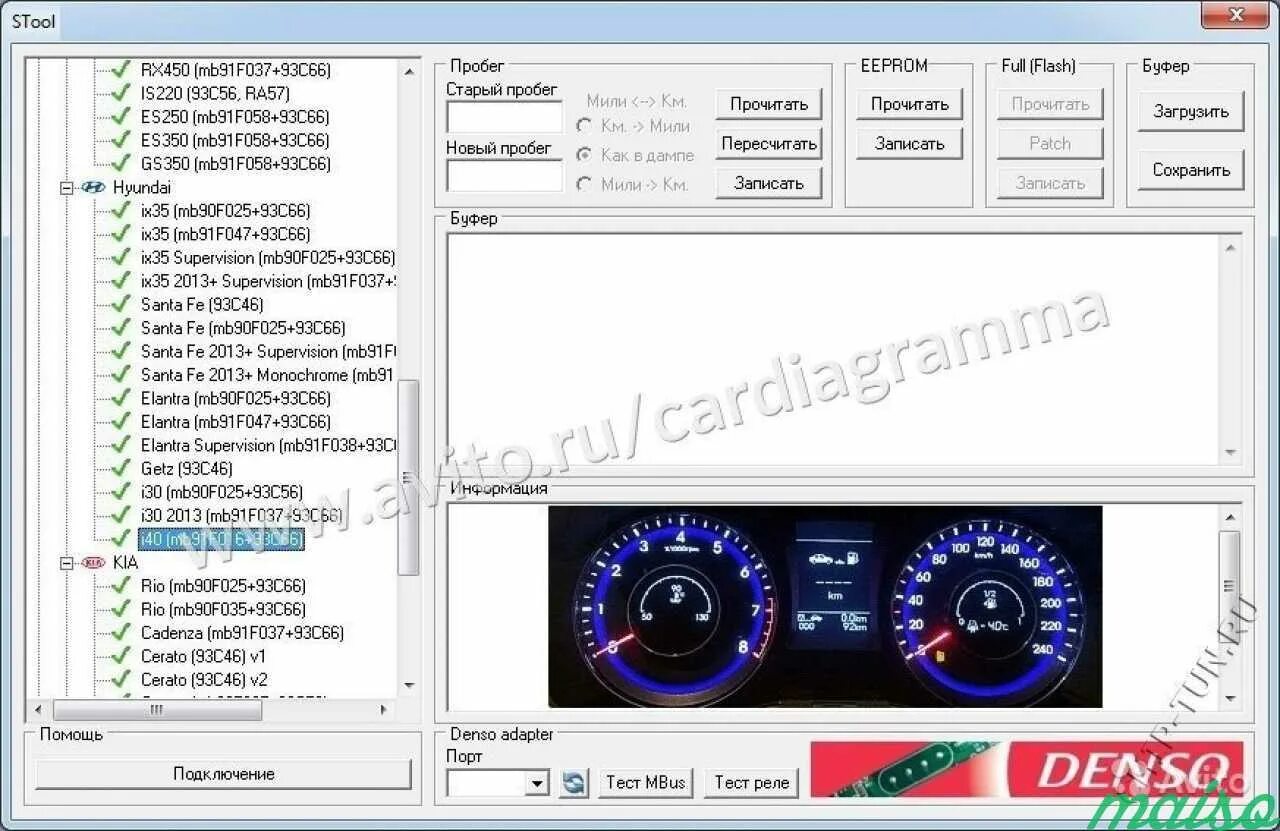The image size is (1280, 831).
Task: Click Записать in the EEPROM group
Action: [x=909, y=143]
